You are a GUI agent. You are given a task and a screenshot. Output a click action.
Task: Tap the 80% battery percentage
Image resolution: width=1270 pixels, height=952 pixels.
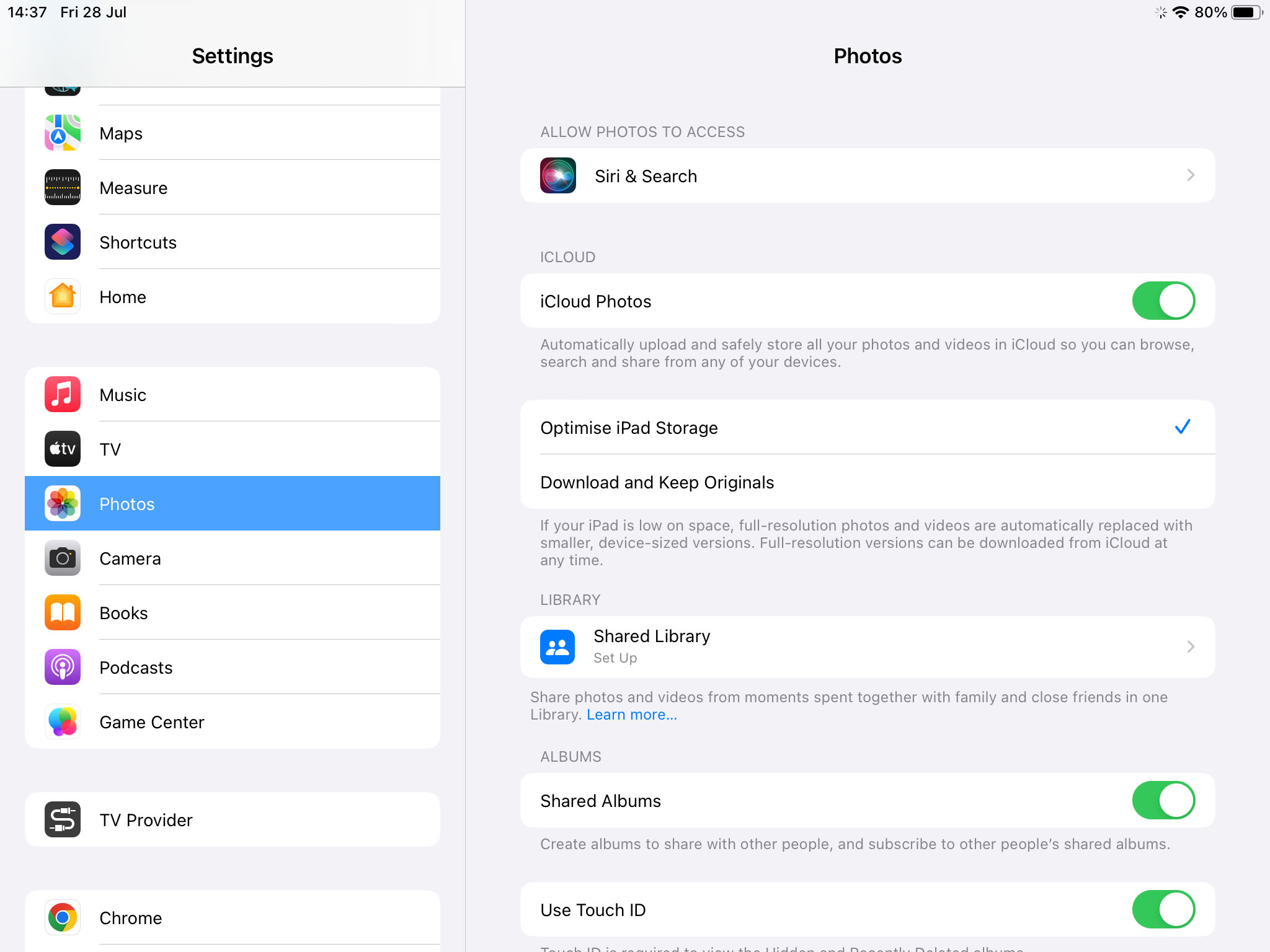click(x=1210, y=12)
